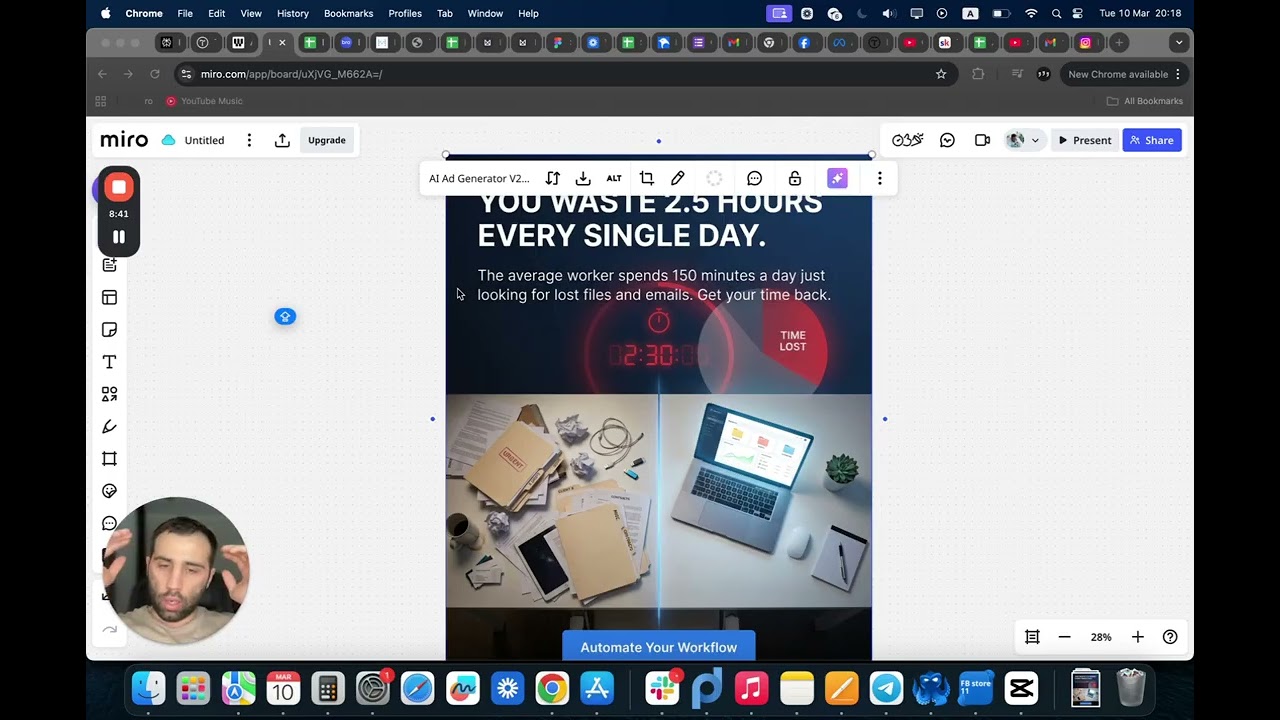Open the Bookmarks menu in Chrome
Viewport: 1280px width, 720px height.
point(348,13)
